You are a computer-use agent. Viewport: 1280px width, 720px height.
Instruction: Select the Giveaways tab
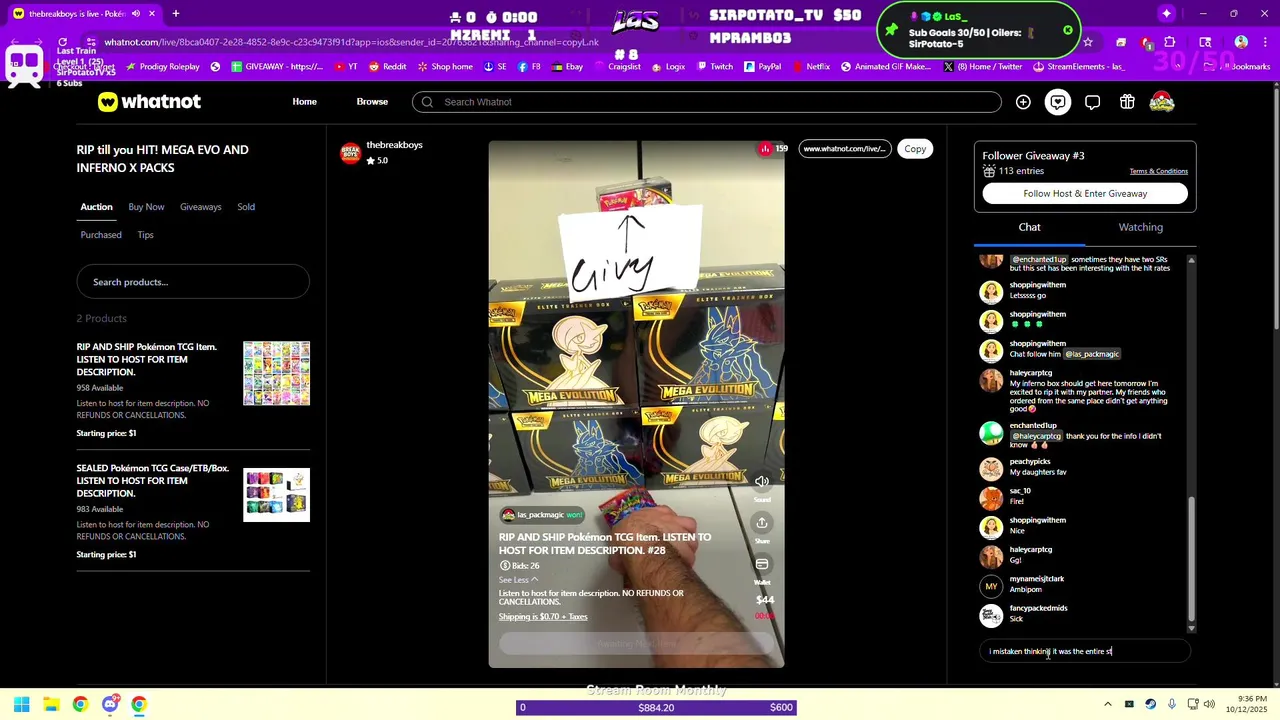[x=200, y=207]
